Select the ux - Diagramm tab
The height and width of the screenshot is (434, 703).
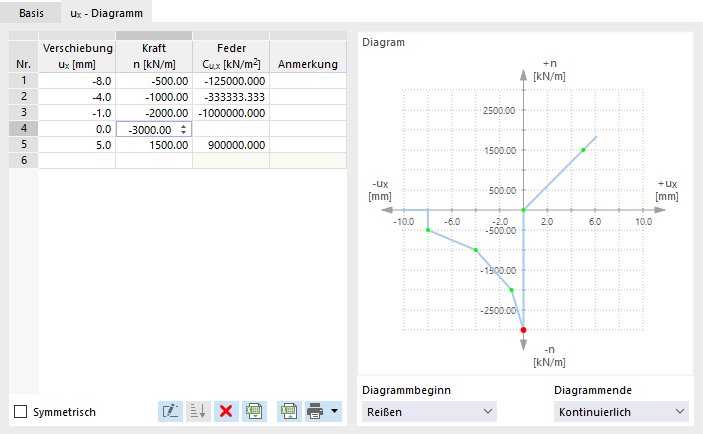pyautogui.click(x=106, y=13)
